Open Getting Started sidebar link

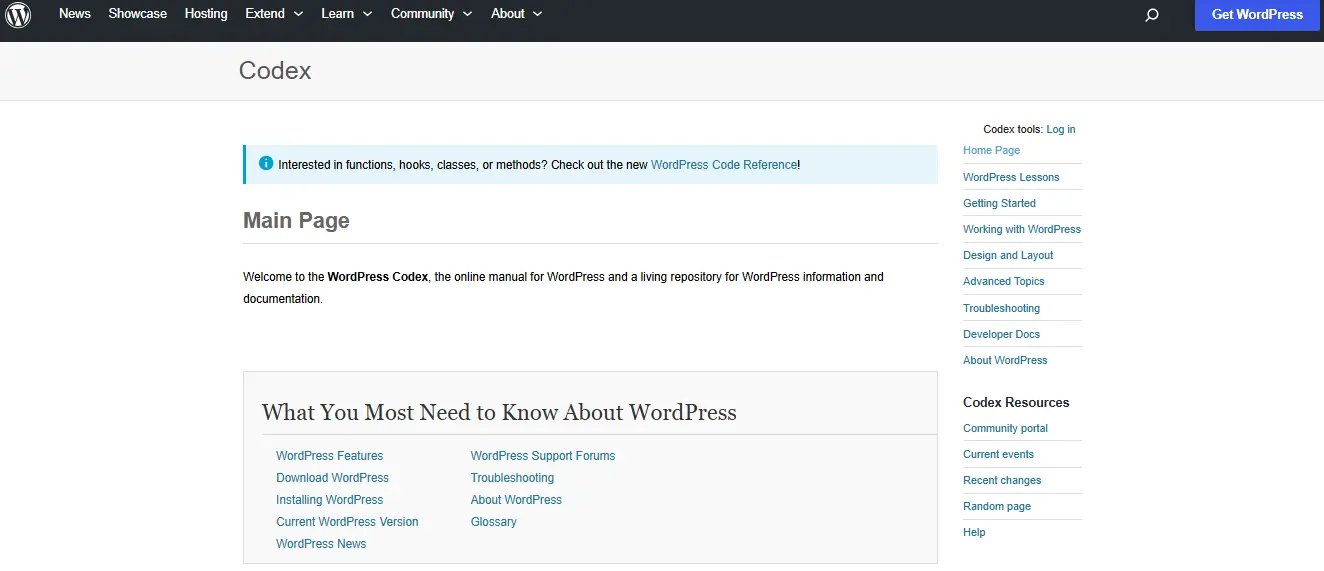pos(999,203)
